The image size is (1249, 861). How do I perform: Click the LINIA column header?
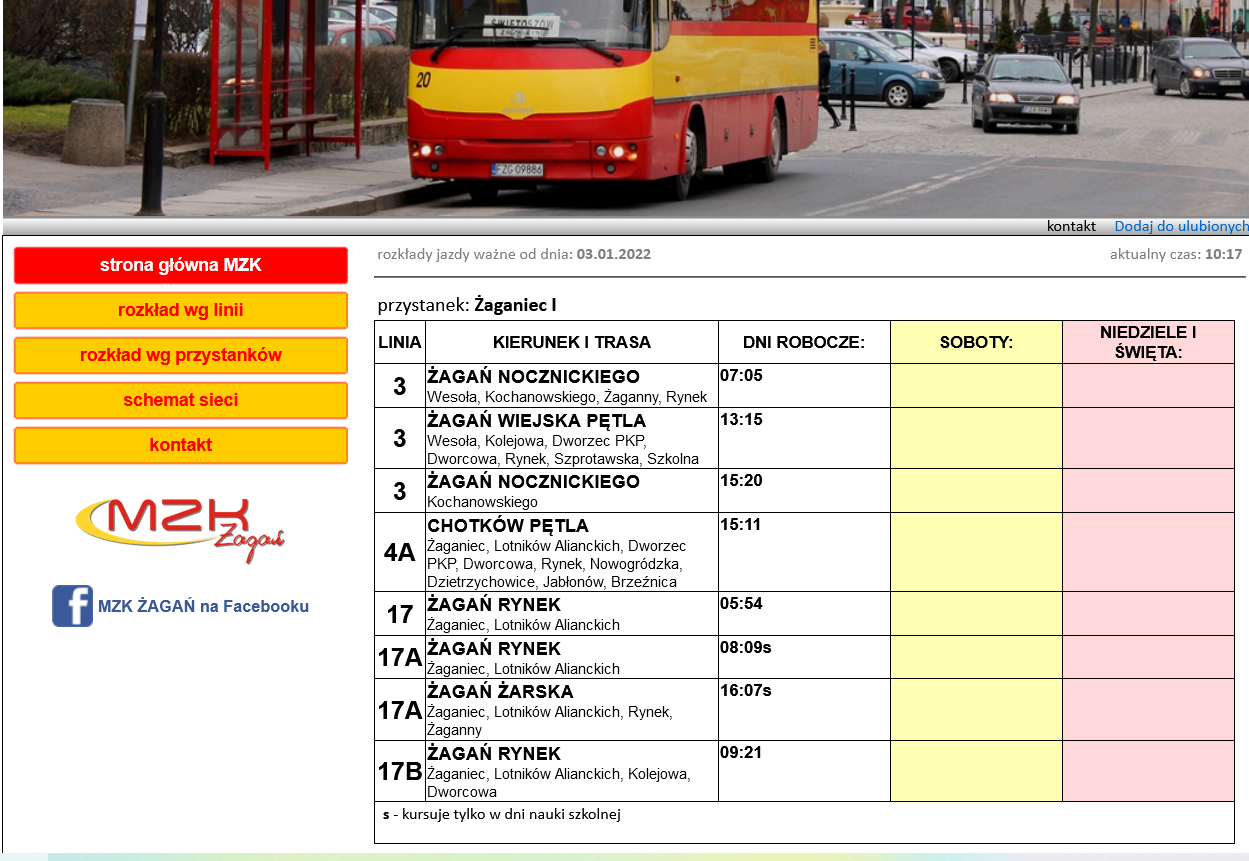coord(400,342)
